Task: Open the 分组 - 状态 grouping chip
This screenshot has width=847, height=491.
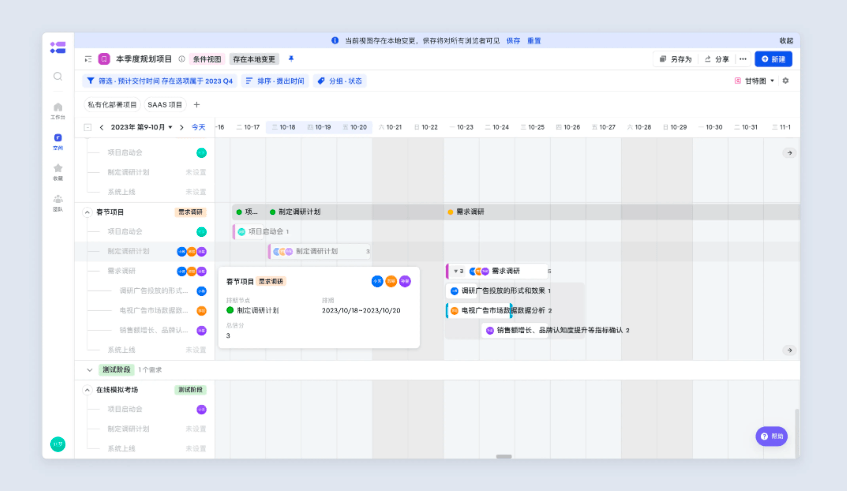Action: coord(340,81)
